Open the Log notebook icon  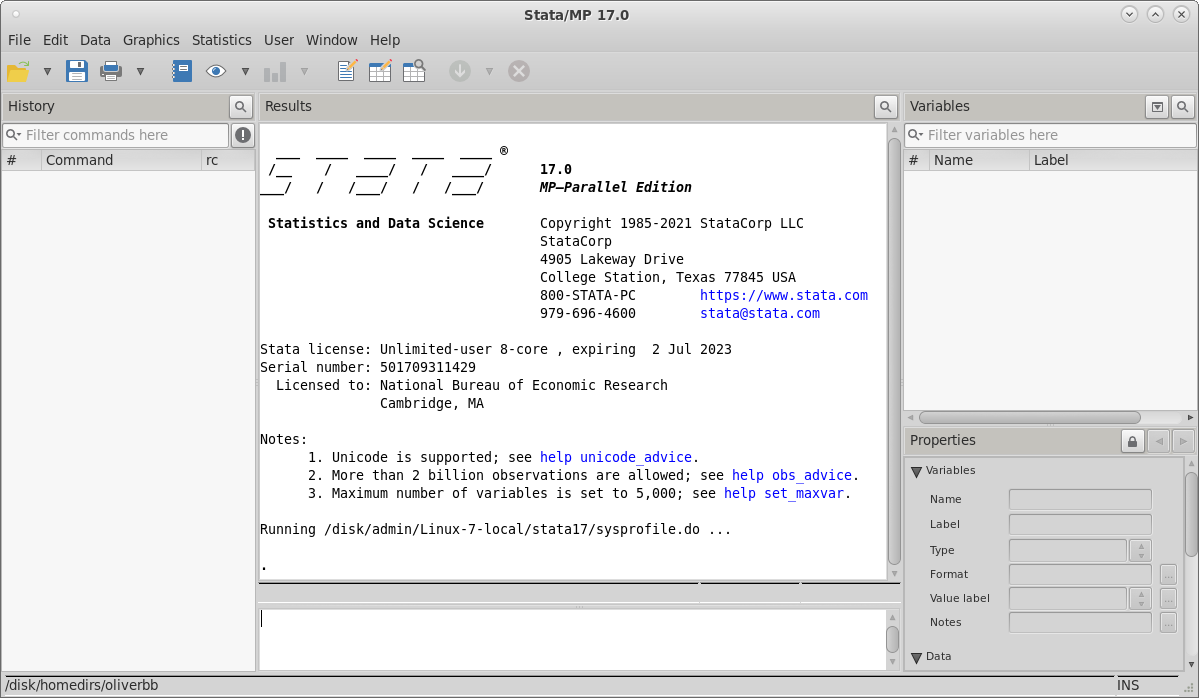pos(181,71)
